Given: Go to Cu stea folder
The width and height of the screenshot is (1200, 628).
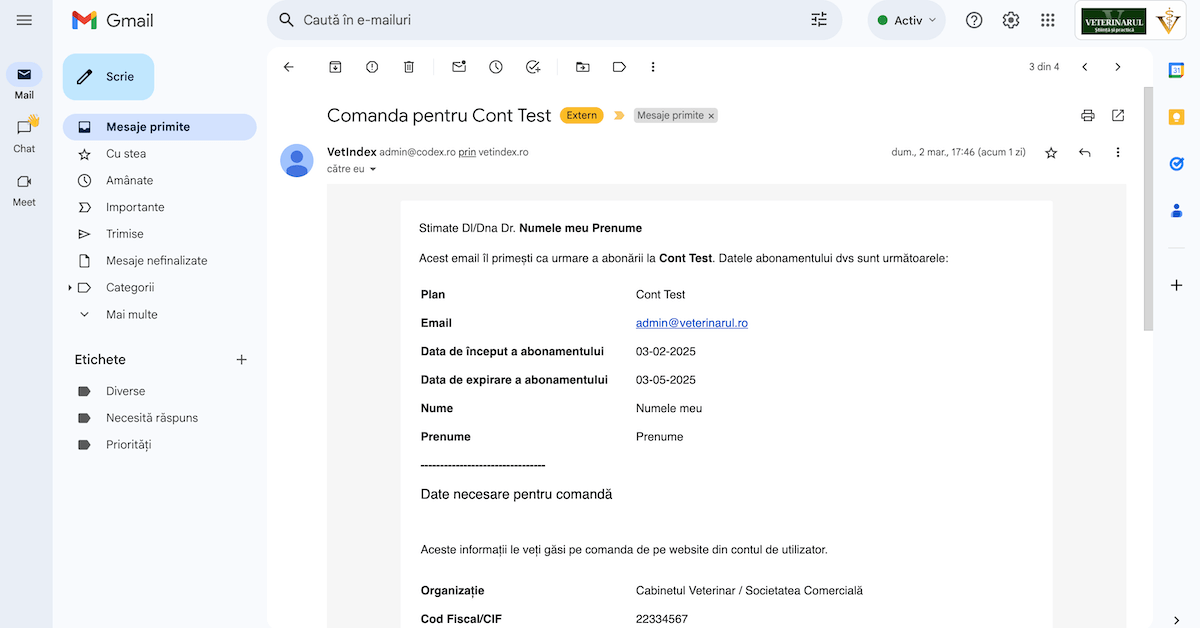Looking at the screenshot, I should coord(126,154).
